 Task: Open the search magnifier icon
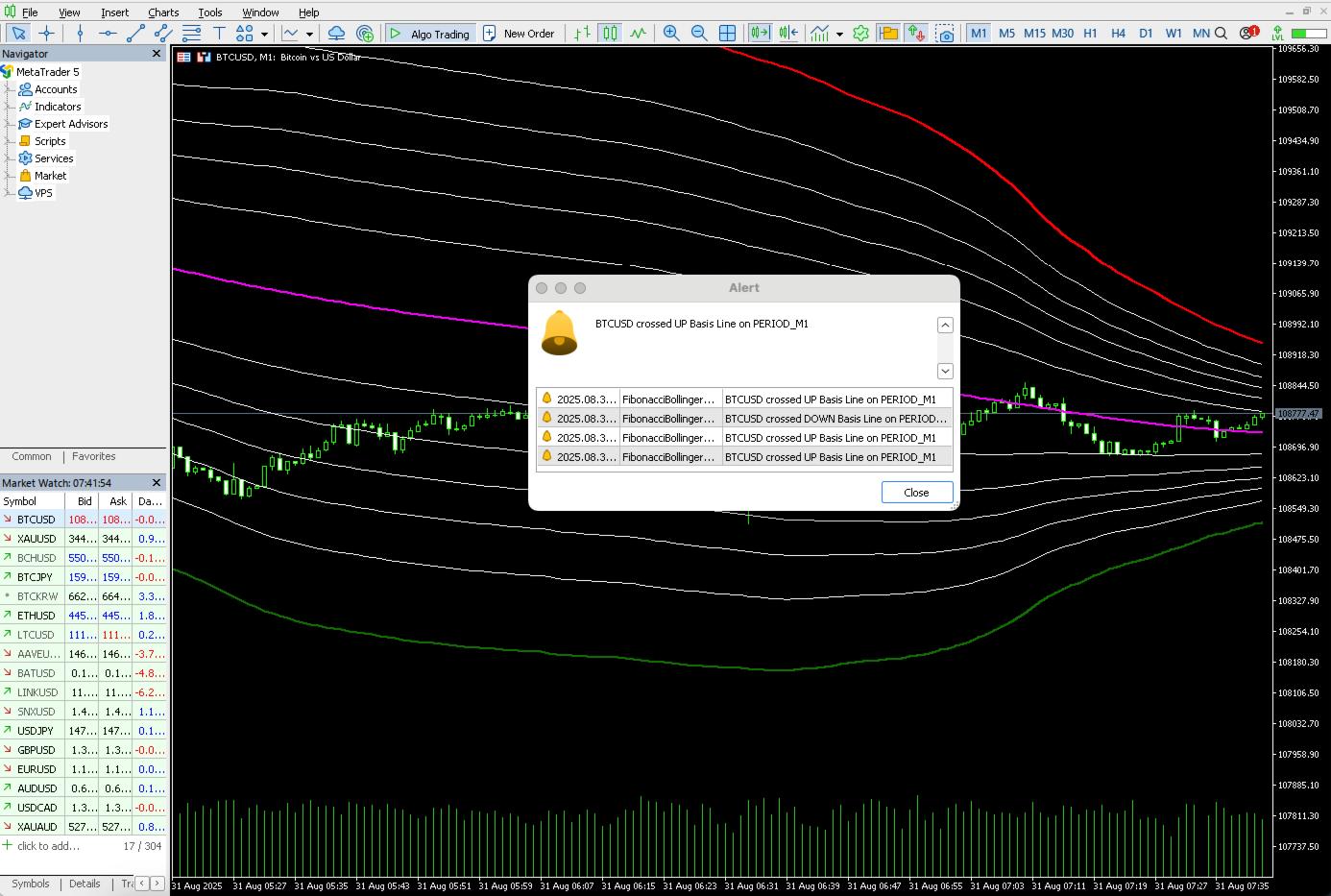point(1221,34)
